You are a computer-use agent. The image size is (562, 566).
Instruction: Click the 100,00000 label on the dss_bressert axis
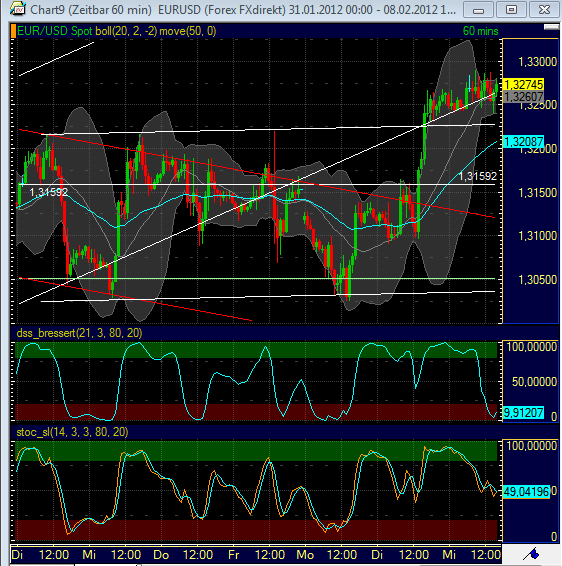pyautogui.click(x=532, y=347)
